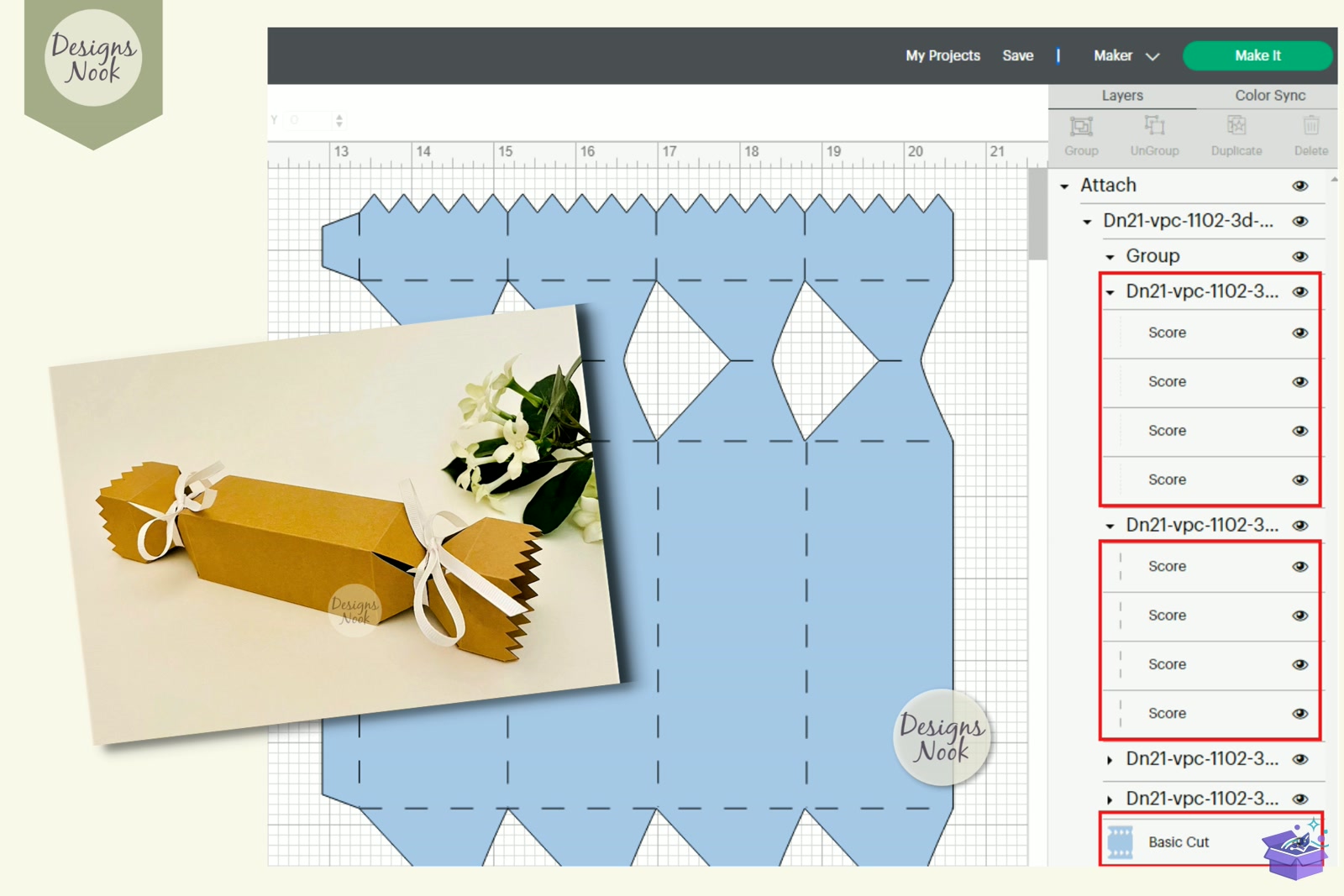
Task: Click the Y position stepper arrows
Action: click(339, 121)
